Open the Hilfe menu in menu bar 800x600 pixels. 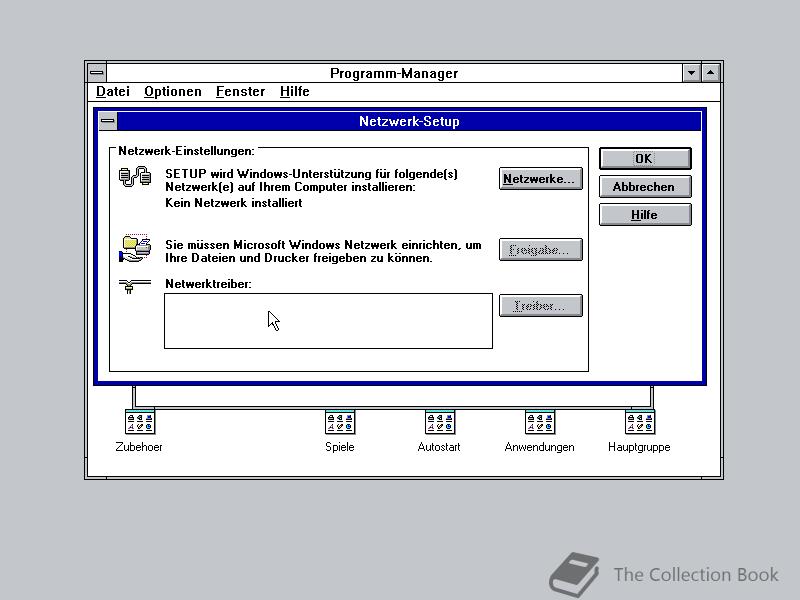[x=294, y=91]
